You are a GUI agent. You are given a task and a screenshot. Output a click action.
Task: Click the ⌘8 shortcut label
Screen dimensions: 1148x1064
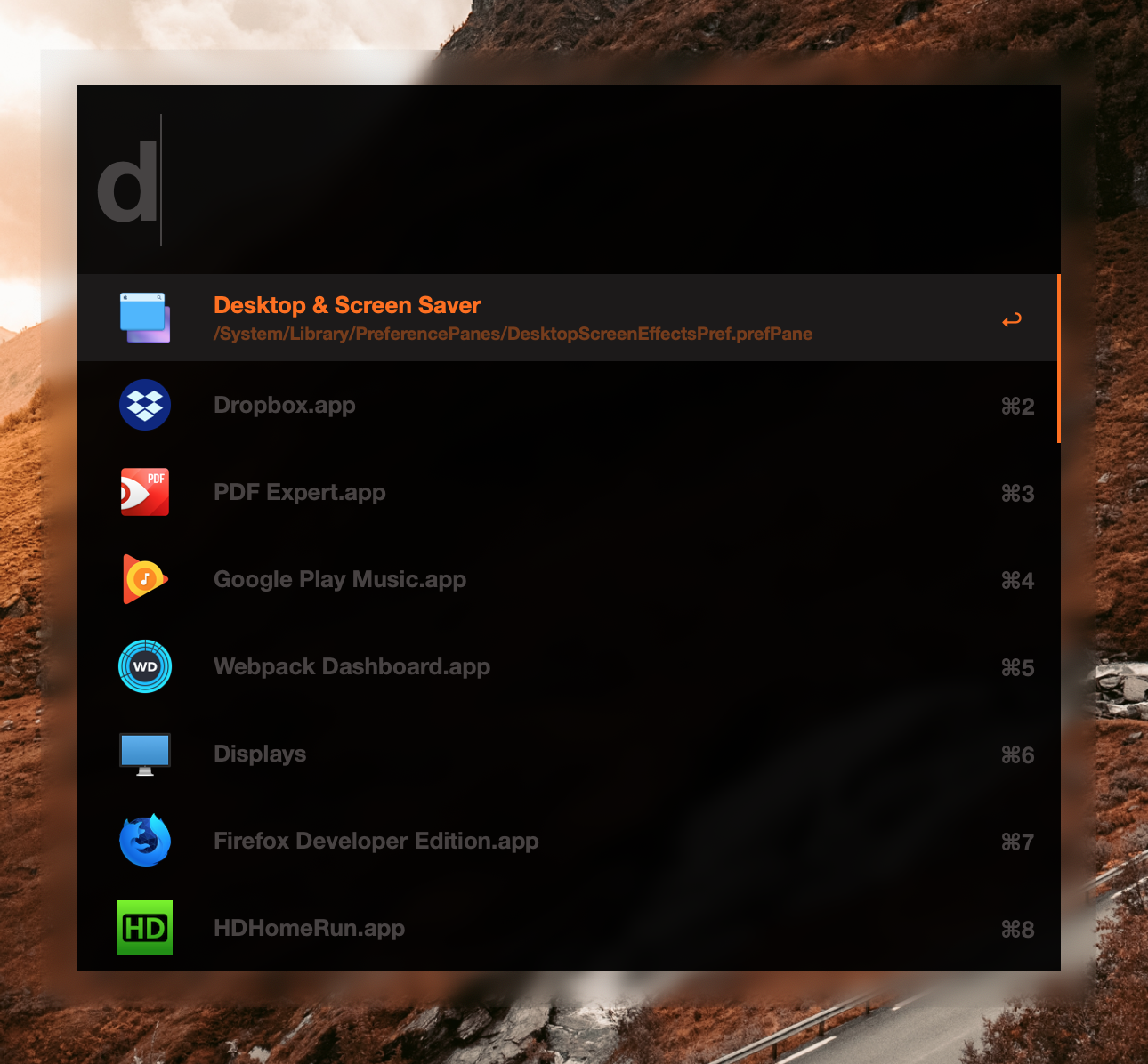pos(1017,930)
